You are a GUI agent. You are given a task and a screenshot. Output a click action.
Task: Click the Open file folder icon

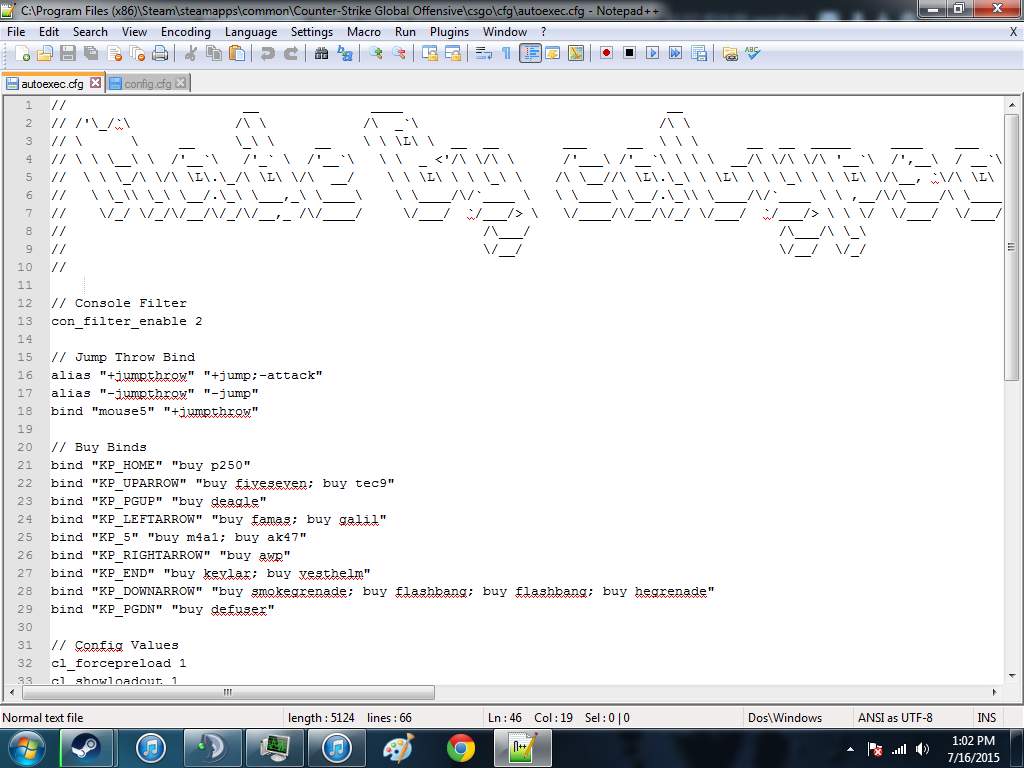click(44, 54)
